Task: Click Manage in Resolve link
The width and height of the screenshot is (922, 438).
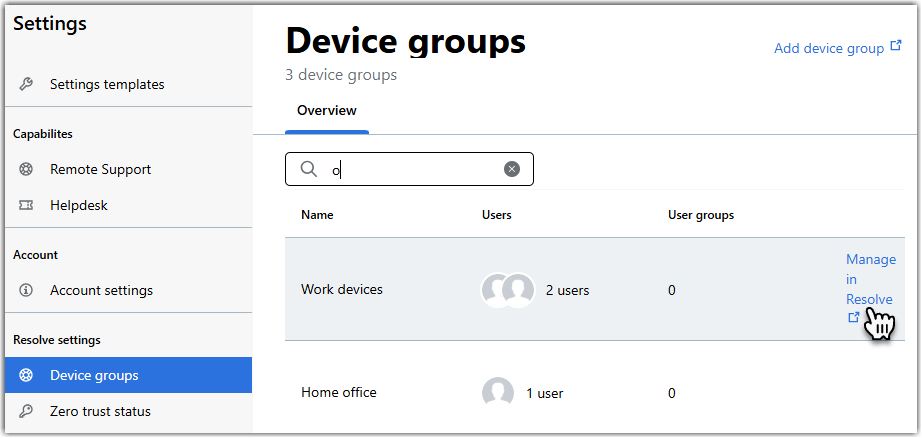Action: click(x=871, y=289)
